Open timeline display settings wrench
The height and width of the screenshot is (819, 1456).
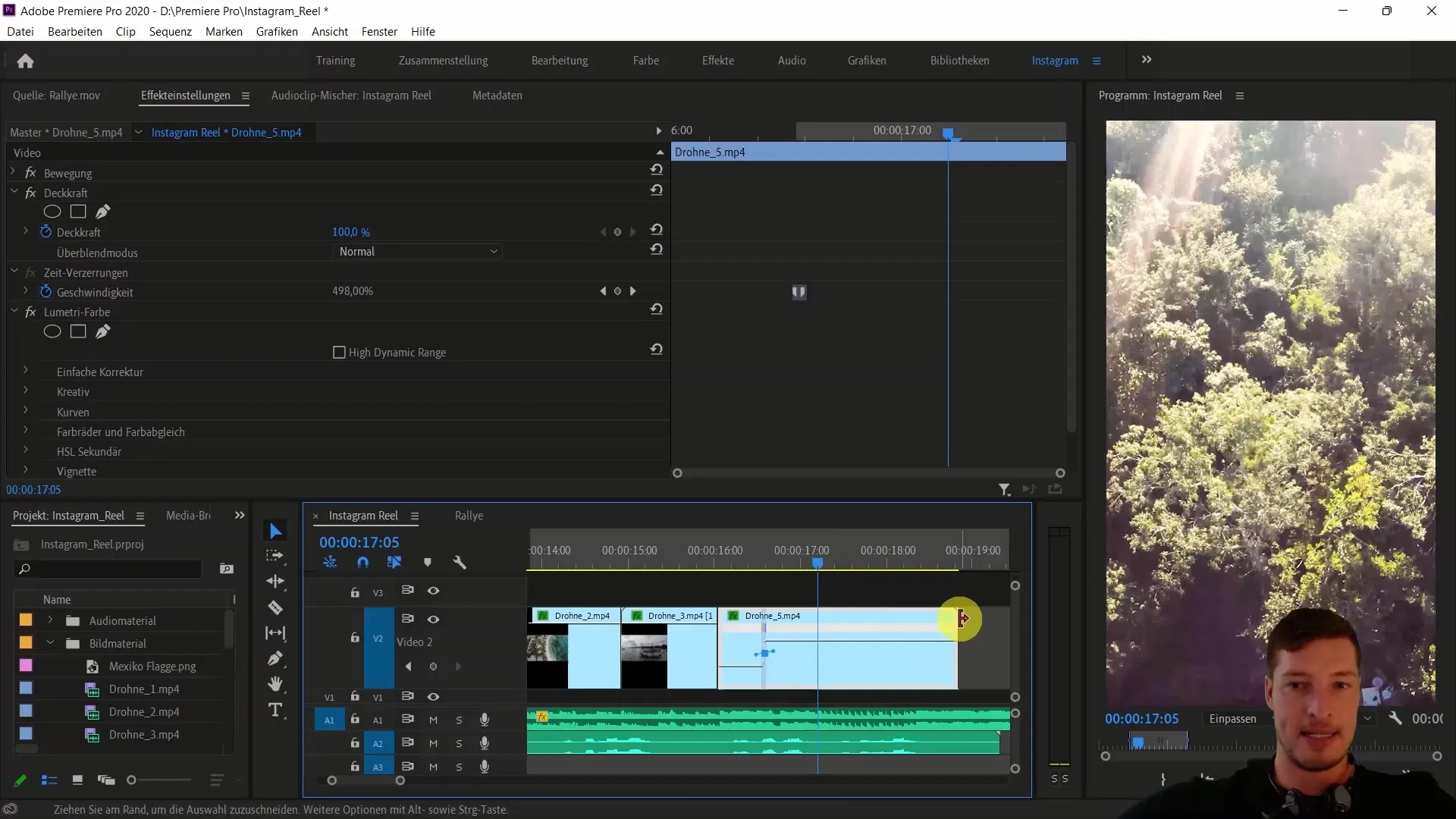point(460,563)
